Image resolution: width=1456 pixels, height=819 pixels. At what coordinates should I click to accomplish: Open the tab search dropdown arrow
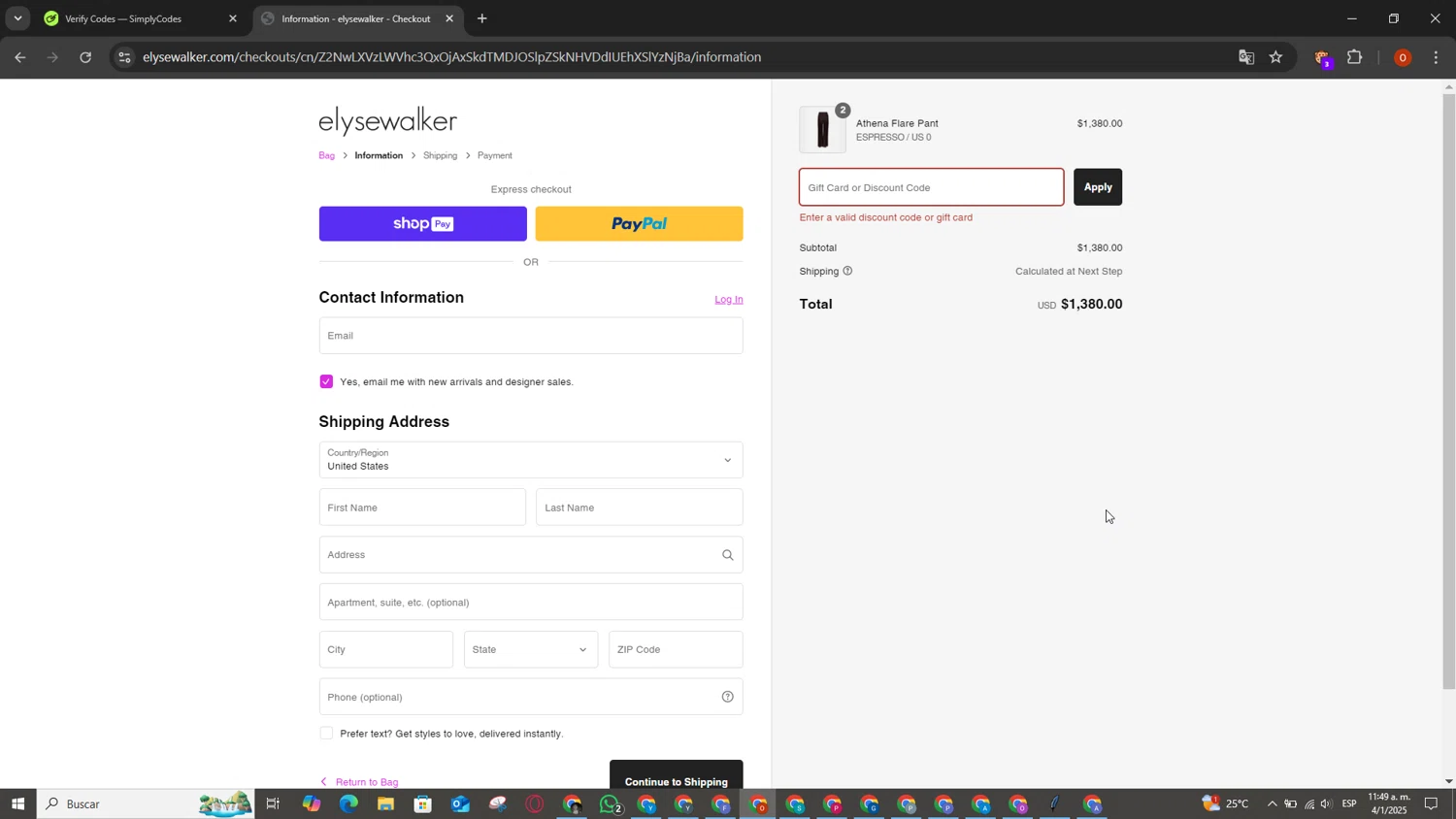click(x=17, y=18)
